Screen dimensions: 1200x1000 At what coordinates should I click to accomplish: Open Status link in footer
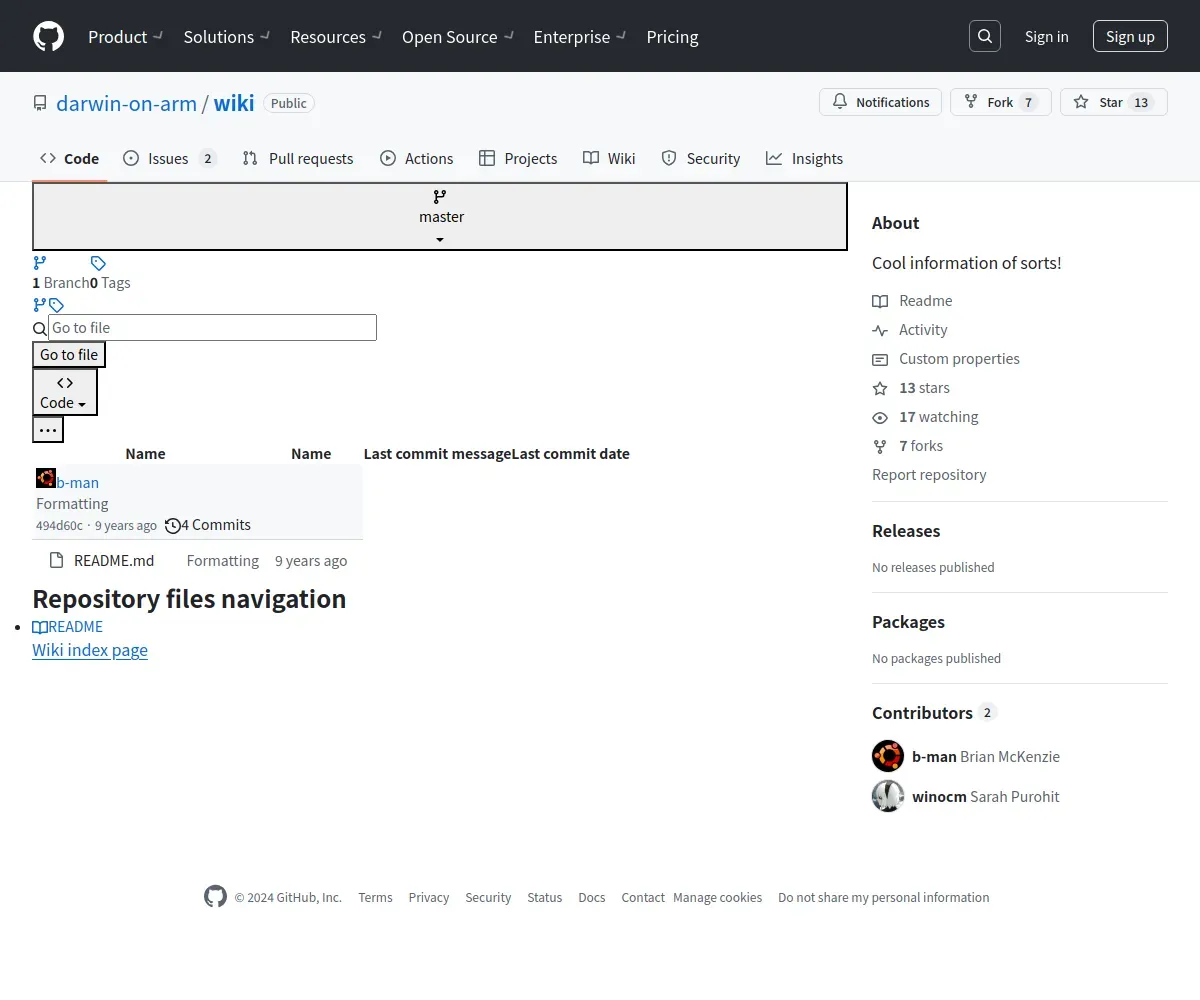(545, 897)
